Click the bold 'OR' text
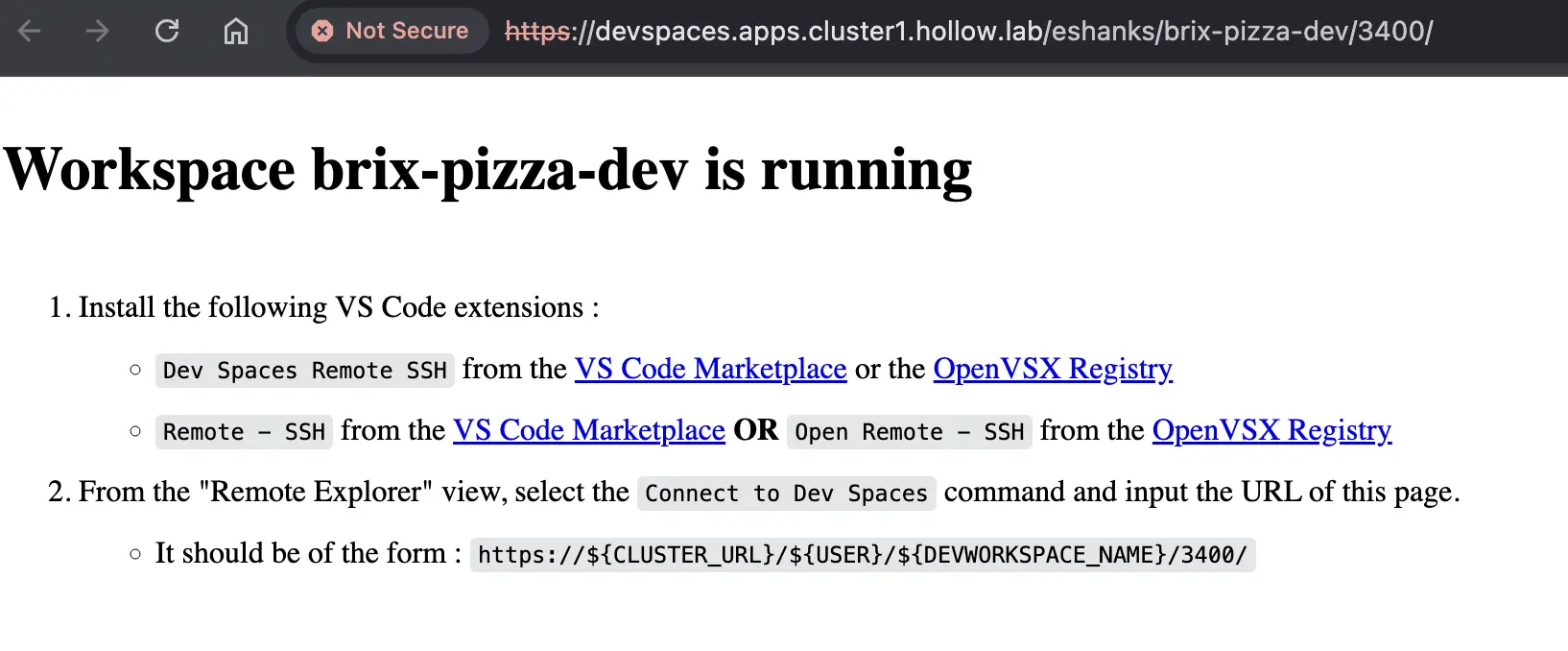 pos(756,430)
